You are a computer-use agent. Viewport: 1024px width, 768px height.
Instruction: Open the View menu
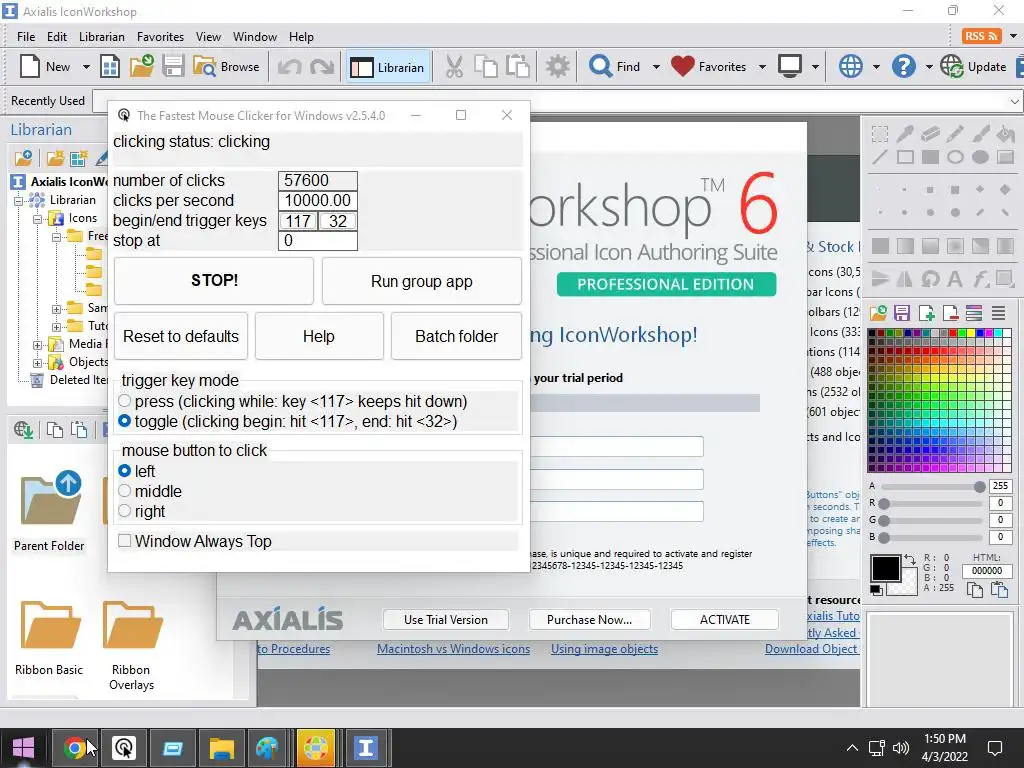pos(208,37)
